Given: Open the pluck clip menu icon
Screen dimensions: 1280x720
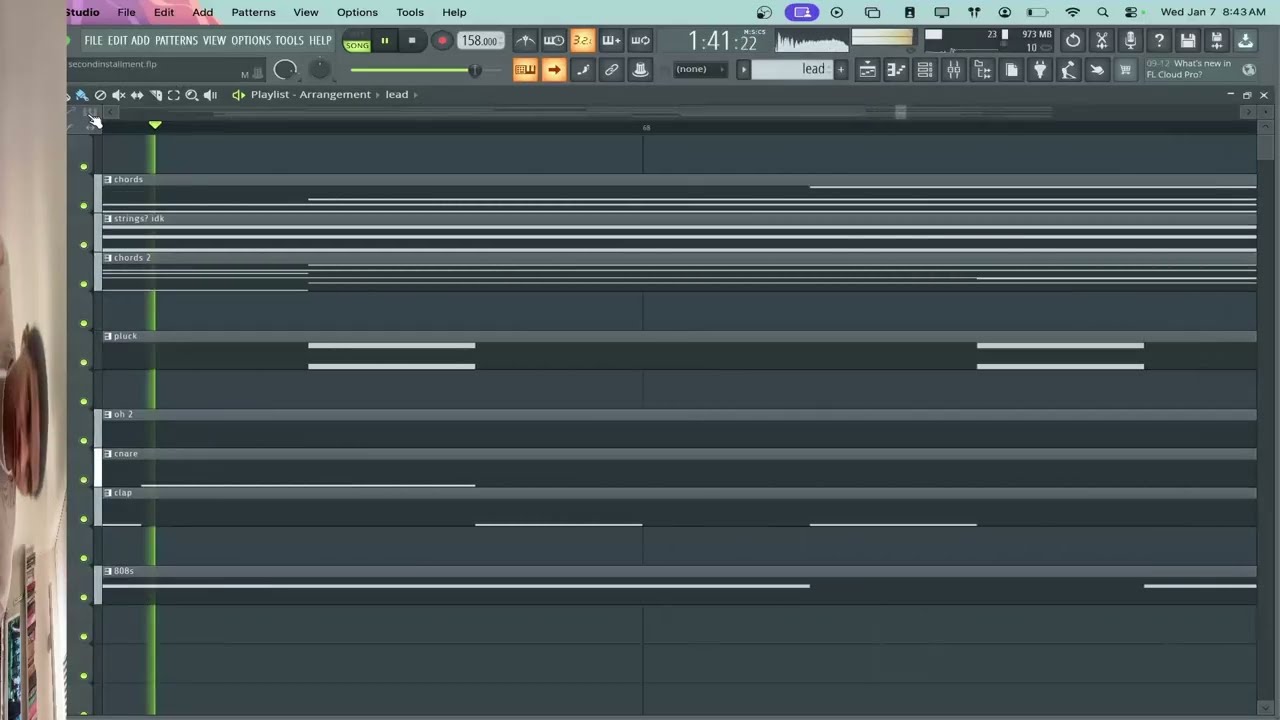Looking at the screenshot, I should 108,336.
